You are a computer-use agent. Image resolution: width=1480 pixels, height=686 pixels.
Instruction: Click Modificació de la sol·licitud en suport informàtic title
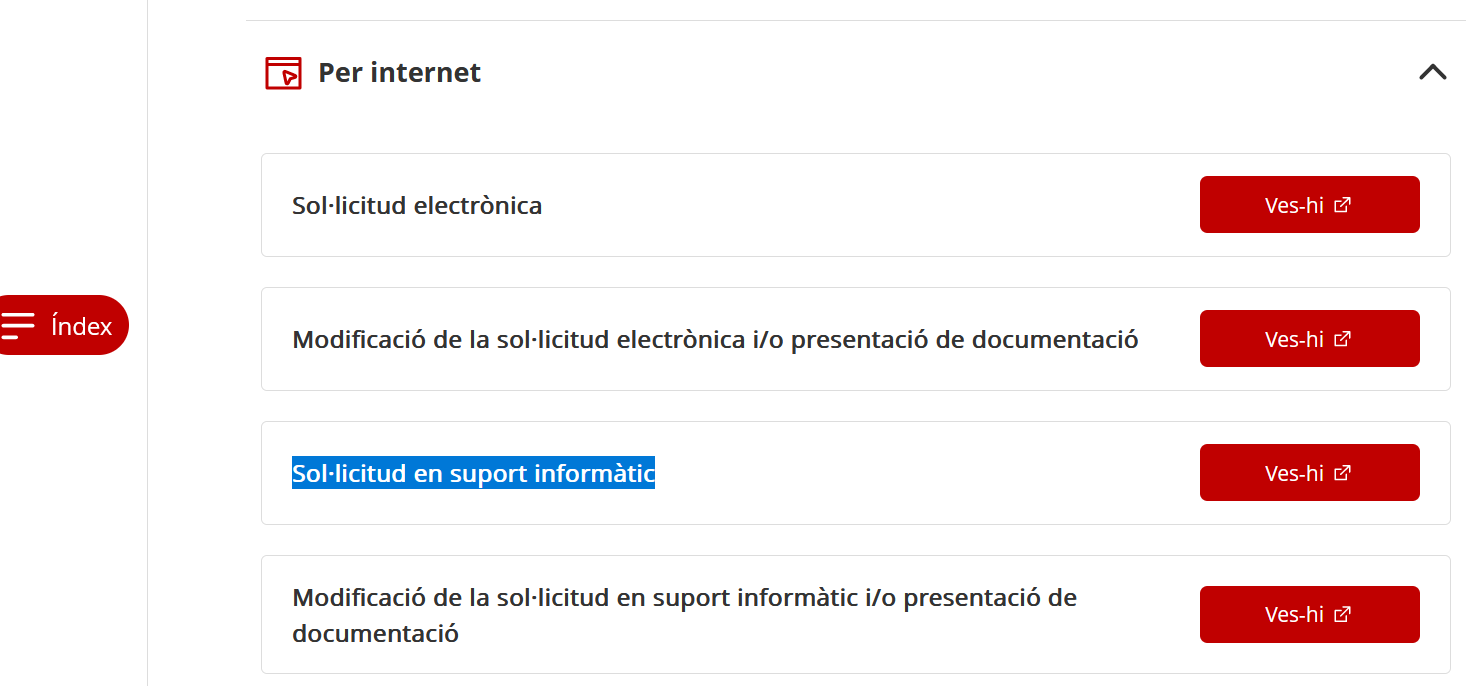tap(684, 598)
